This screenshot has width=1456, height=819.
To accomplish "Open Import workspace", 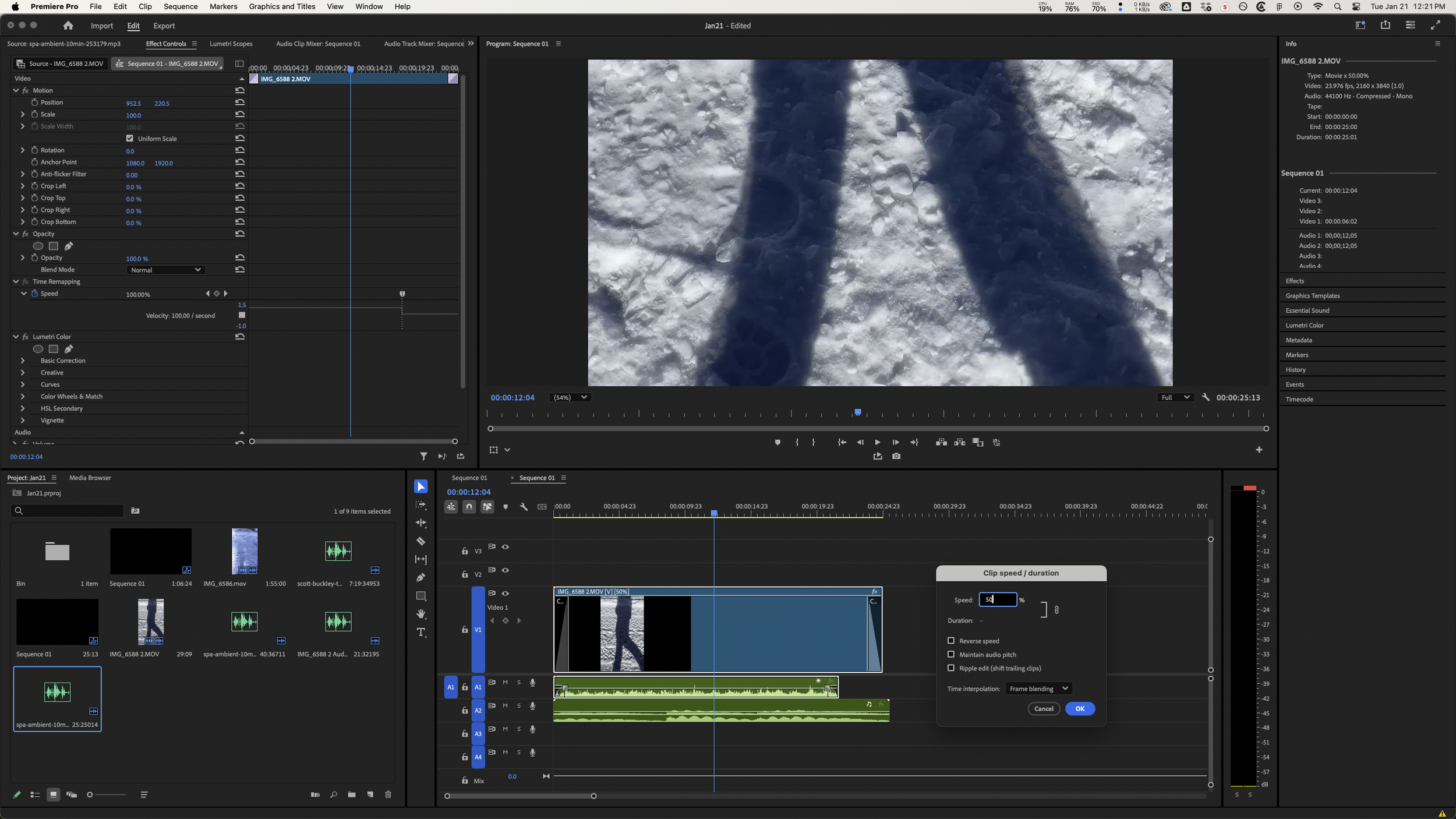I will click(101, 26).
